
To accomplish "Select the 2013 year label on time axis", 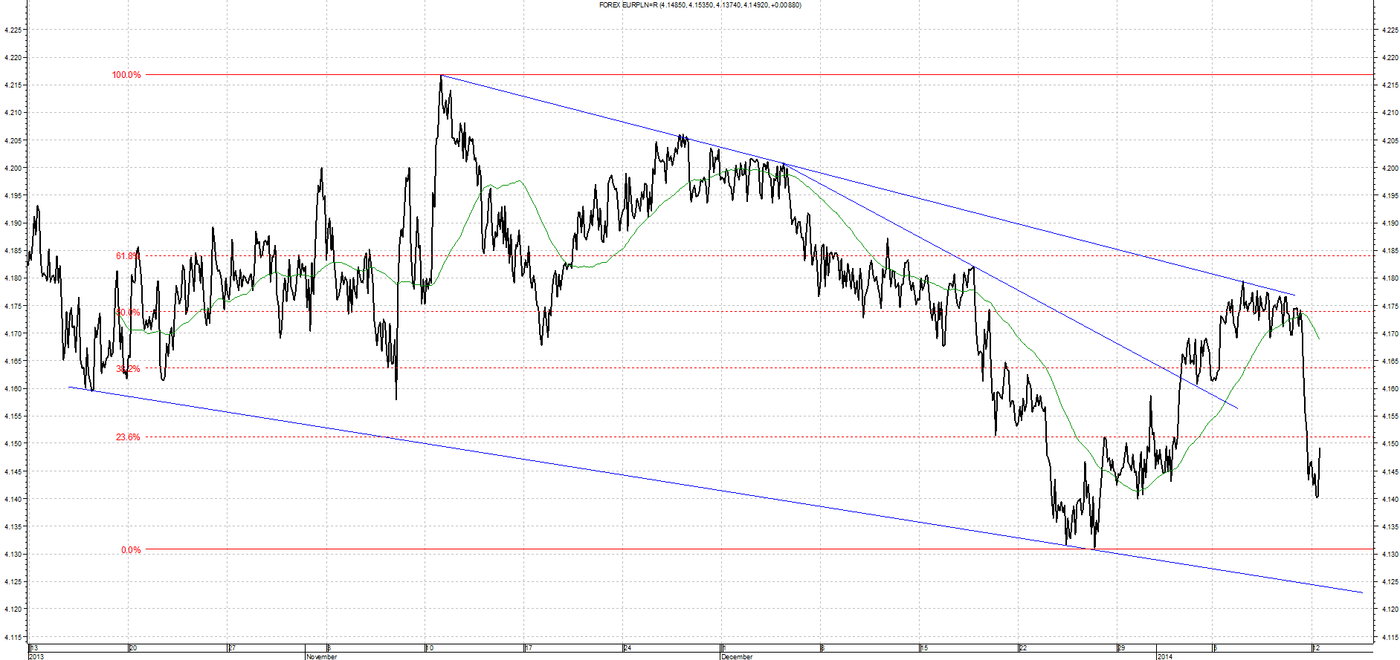I will tap(36, 656).
